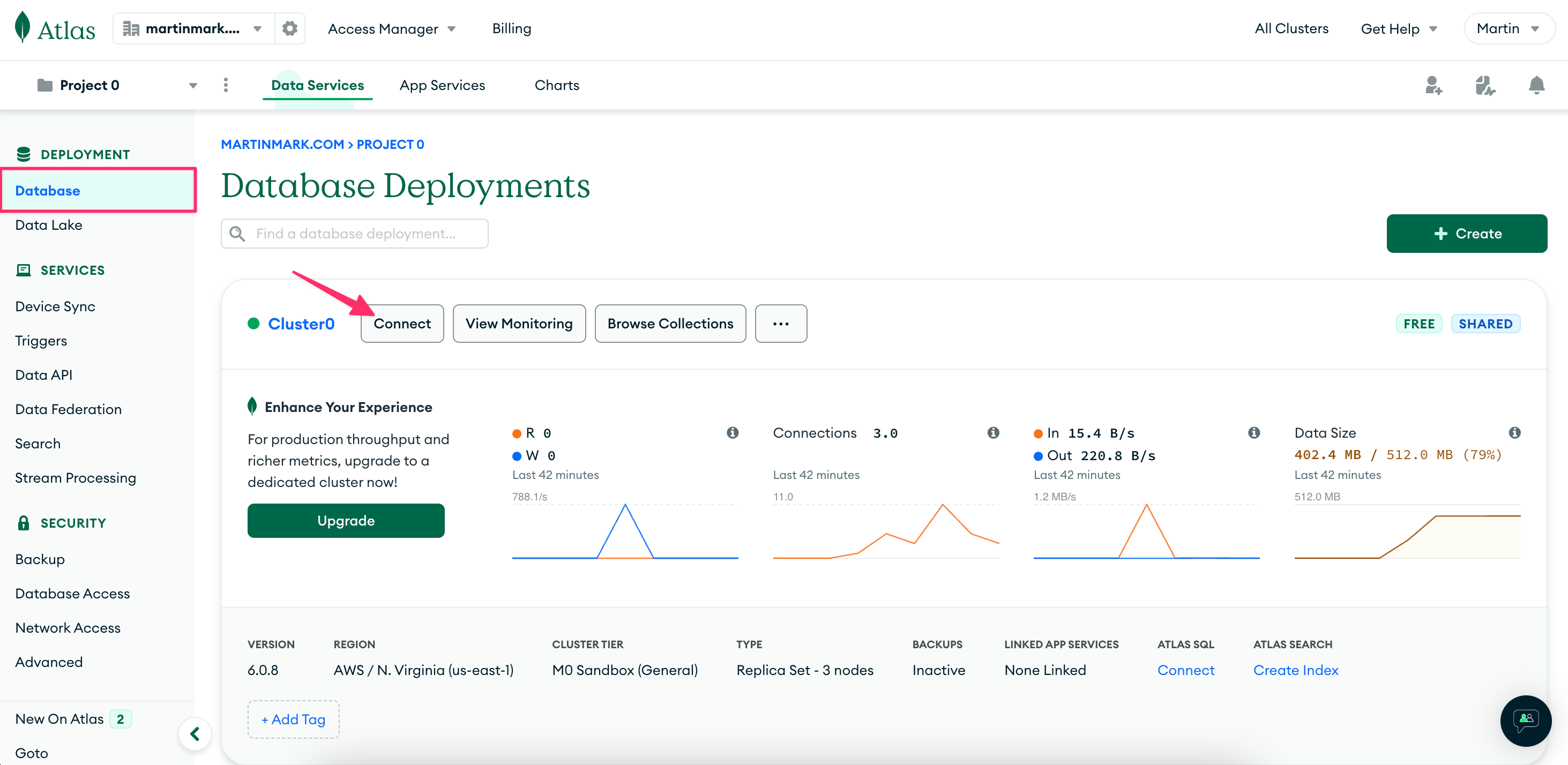Open the martinmark organization dropdown

tap(193, 28)
